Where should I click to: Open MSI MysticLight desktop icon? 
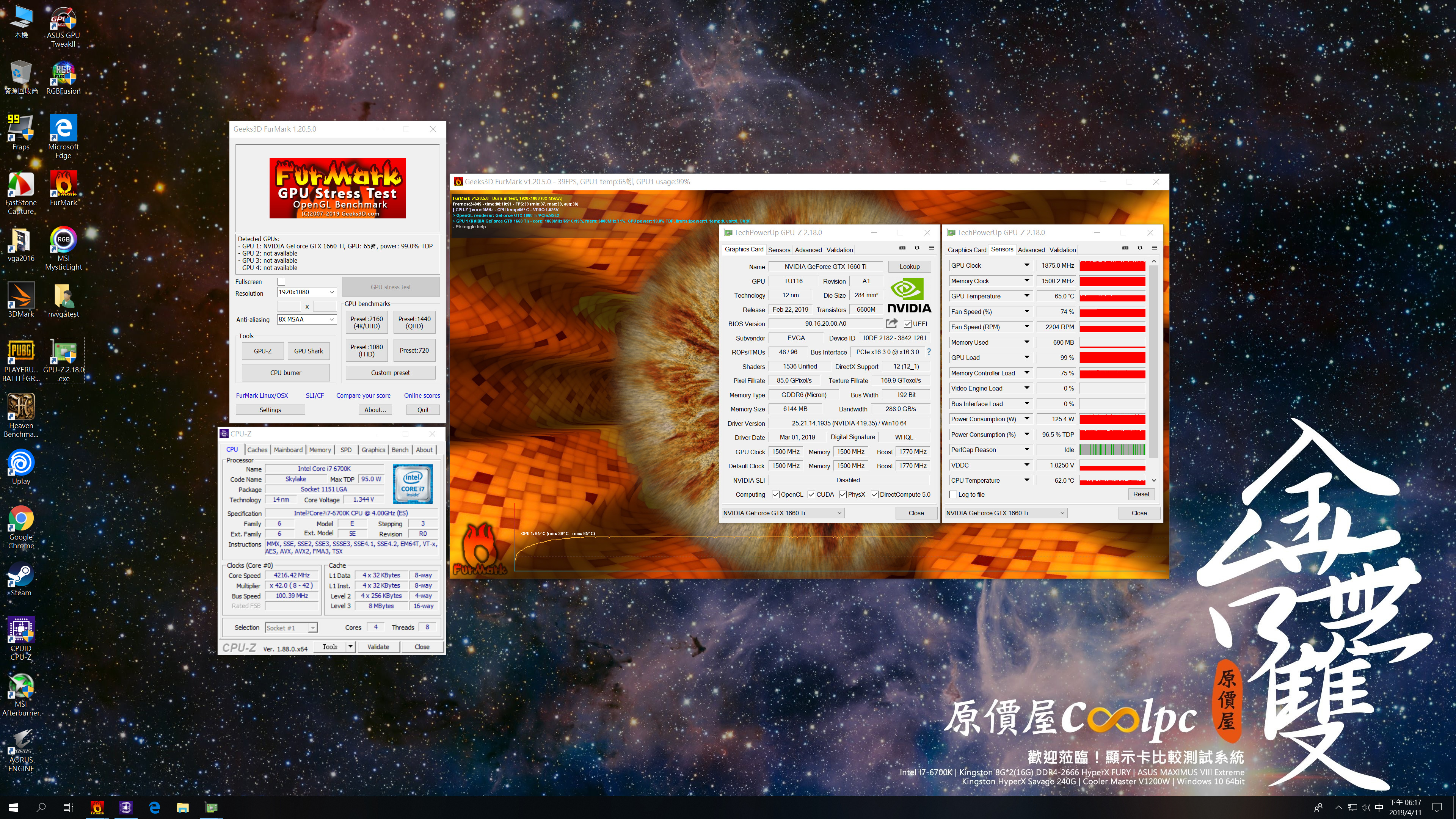(x=63, y=249)
